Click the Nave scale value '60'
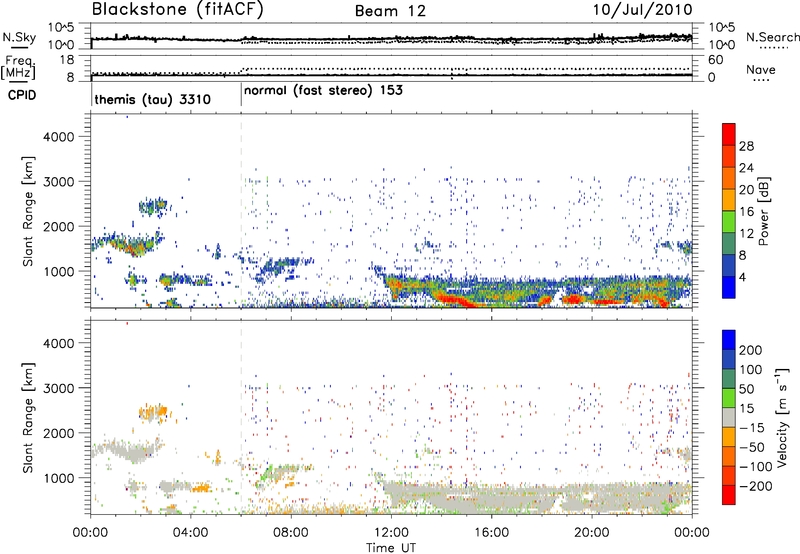 coord(716,60)
